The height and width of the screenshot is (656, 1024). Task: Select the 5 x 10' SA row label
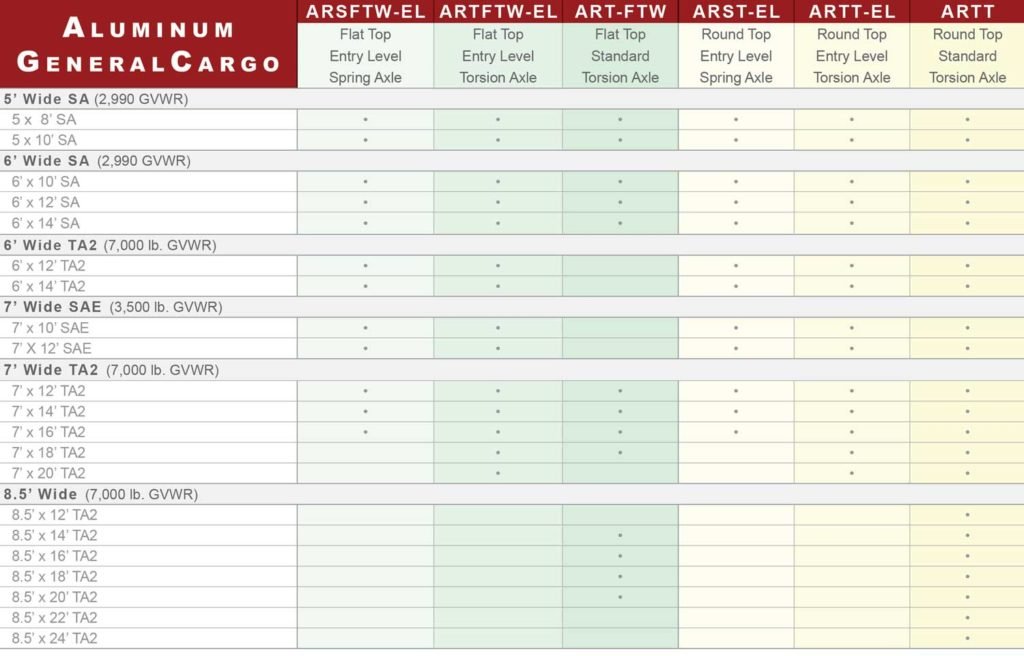pos(44,140)
